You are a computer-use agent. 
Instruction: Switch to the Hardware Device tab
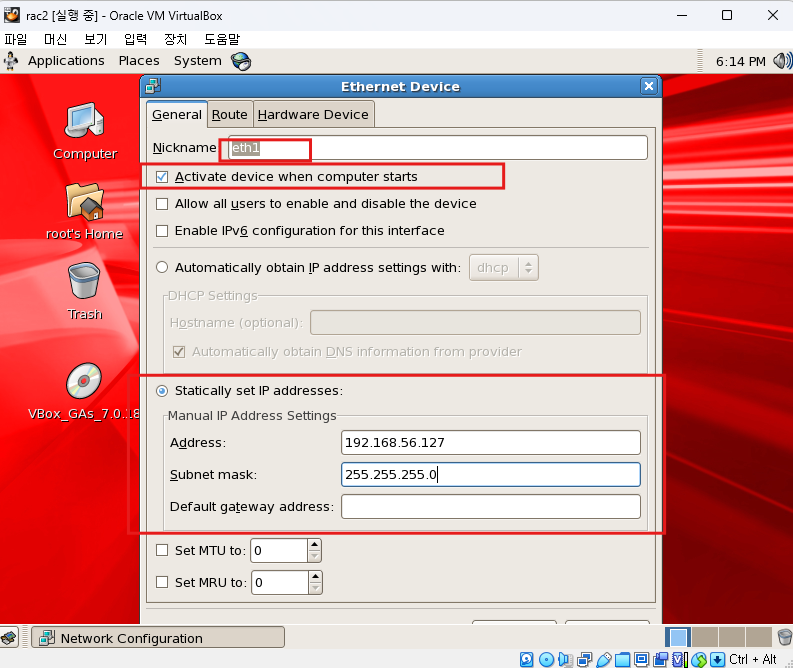[313, 115]
